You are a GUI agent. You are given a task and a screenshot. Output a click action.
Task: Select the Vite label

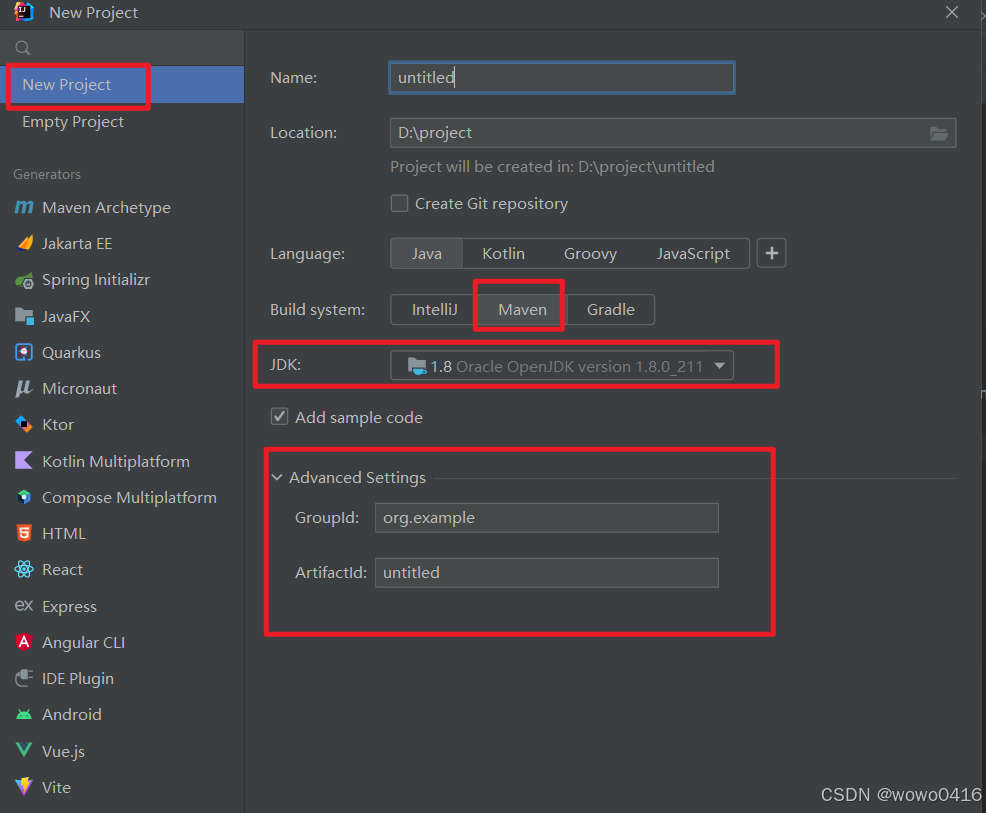click(56, 787)
